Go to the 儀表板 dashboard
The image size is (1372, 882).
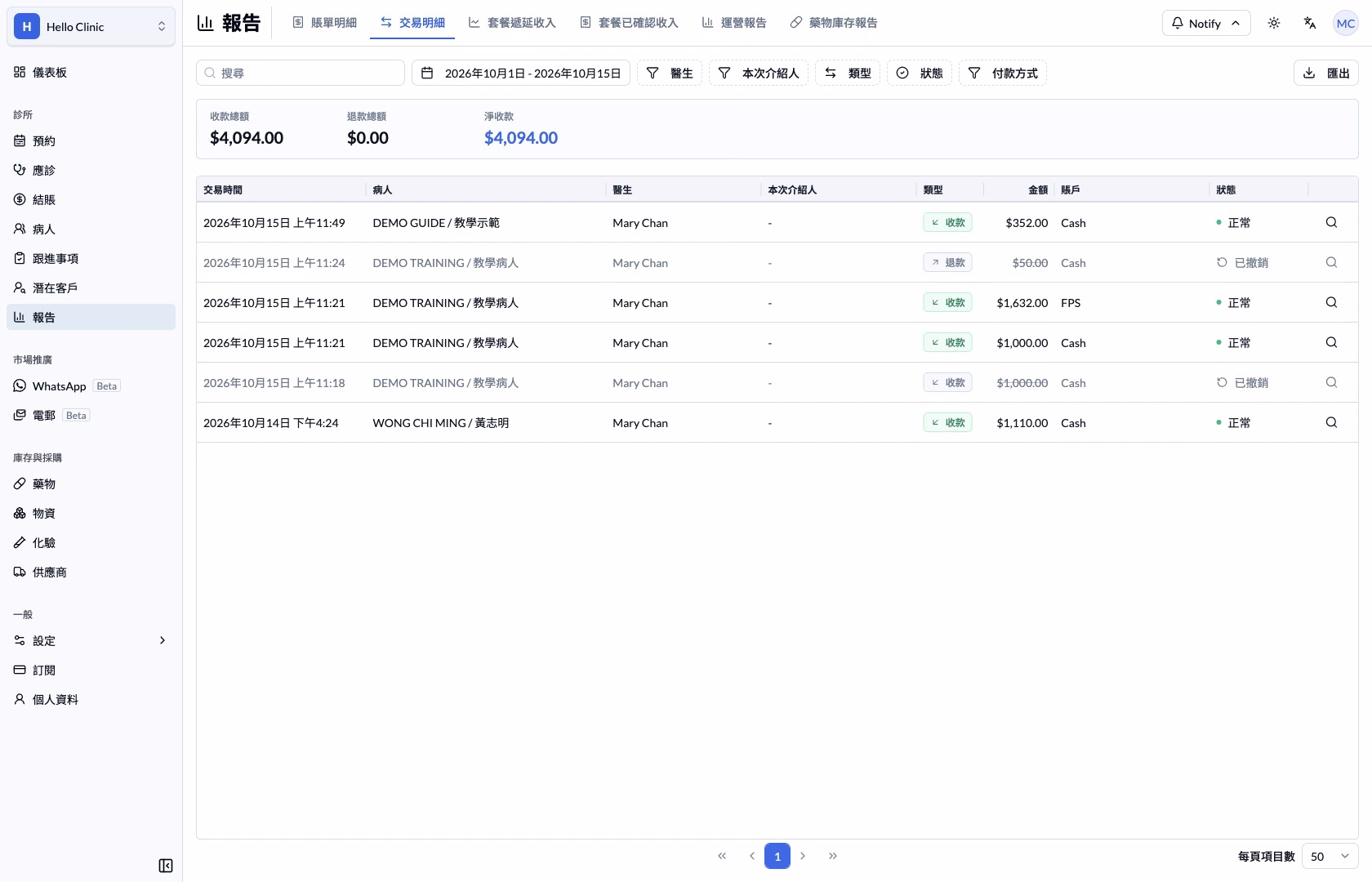point(91,72)
